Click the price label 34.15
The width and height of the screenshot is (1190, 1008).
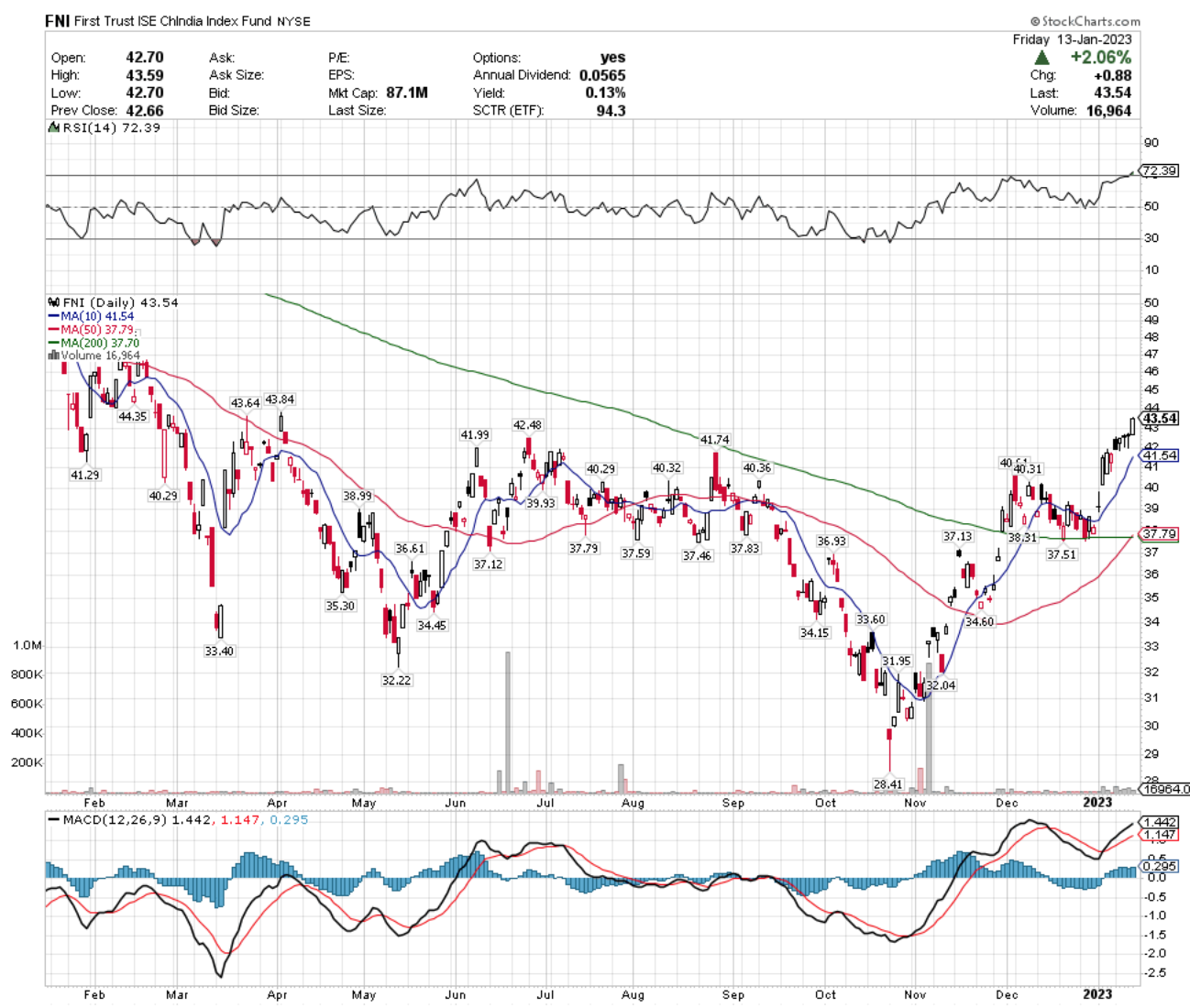814,633
